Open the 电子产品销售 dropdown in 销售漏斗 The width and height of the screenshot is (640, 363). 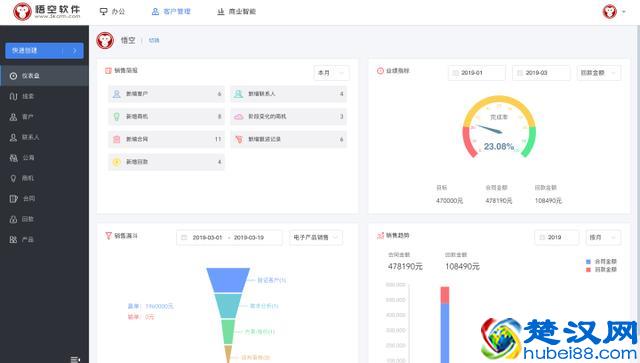tap(316, 237)
